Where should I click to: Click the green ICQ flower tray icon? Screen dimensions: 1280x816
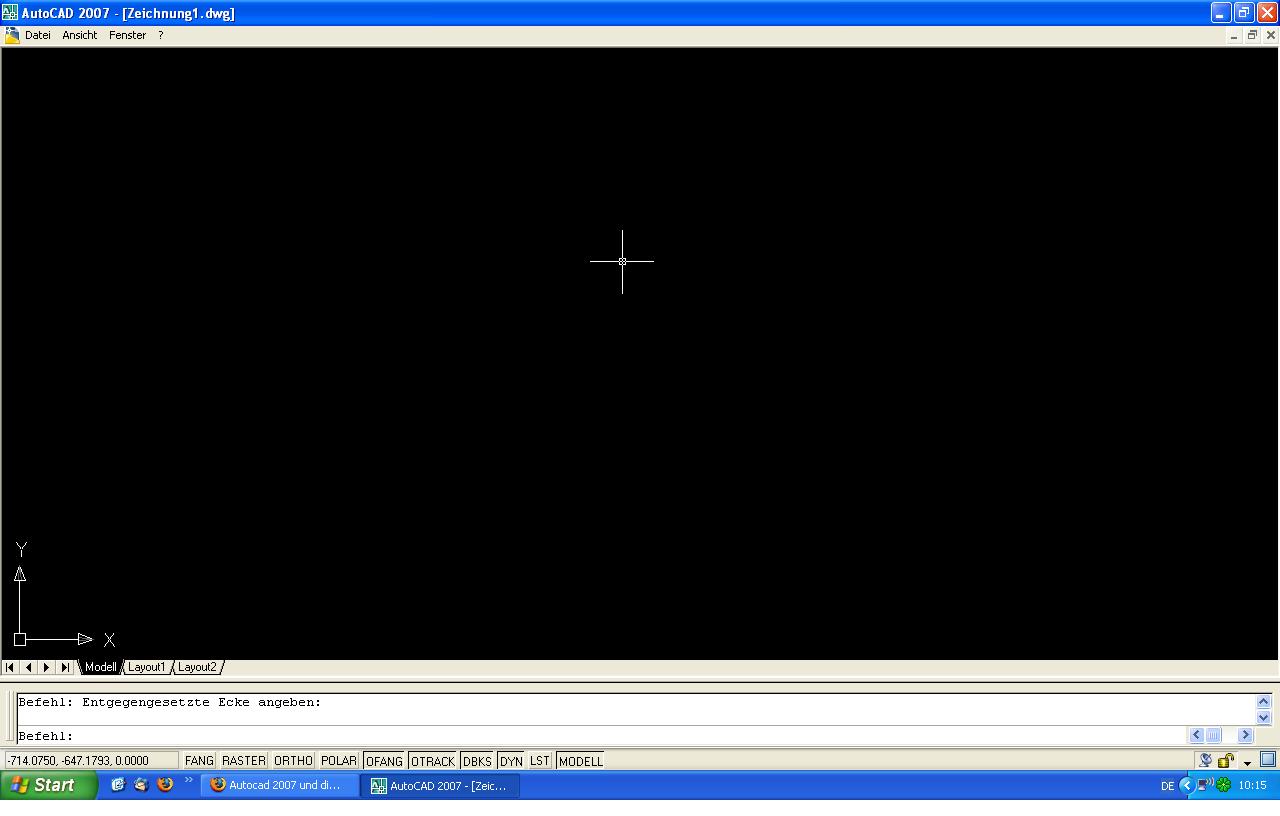click(1223, 785)
